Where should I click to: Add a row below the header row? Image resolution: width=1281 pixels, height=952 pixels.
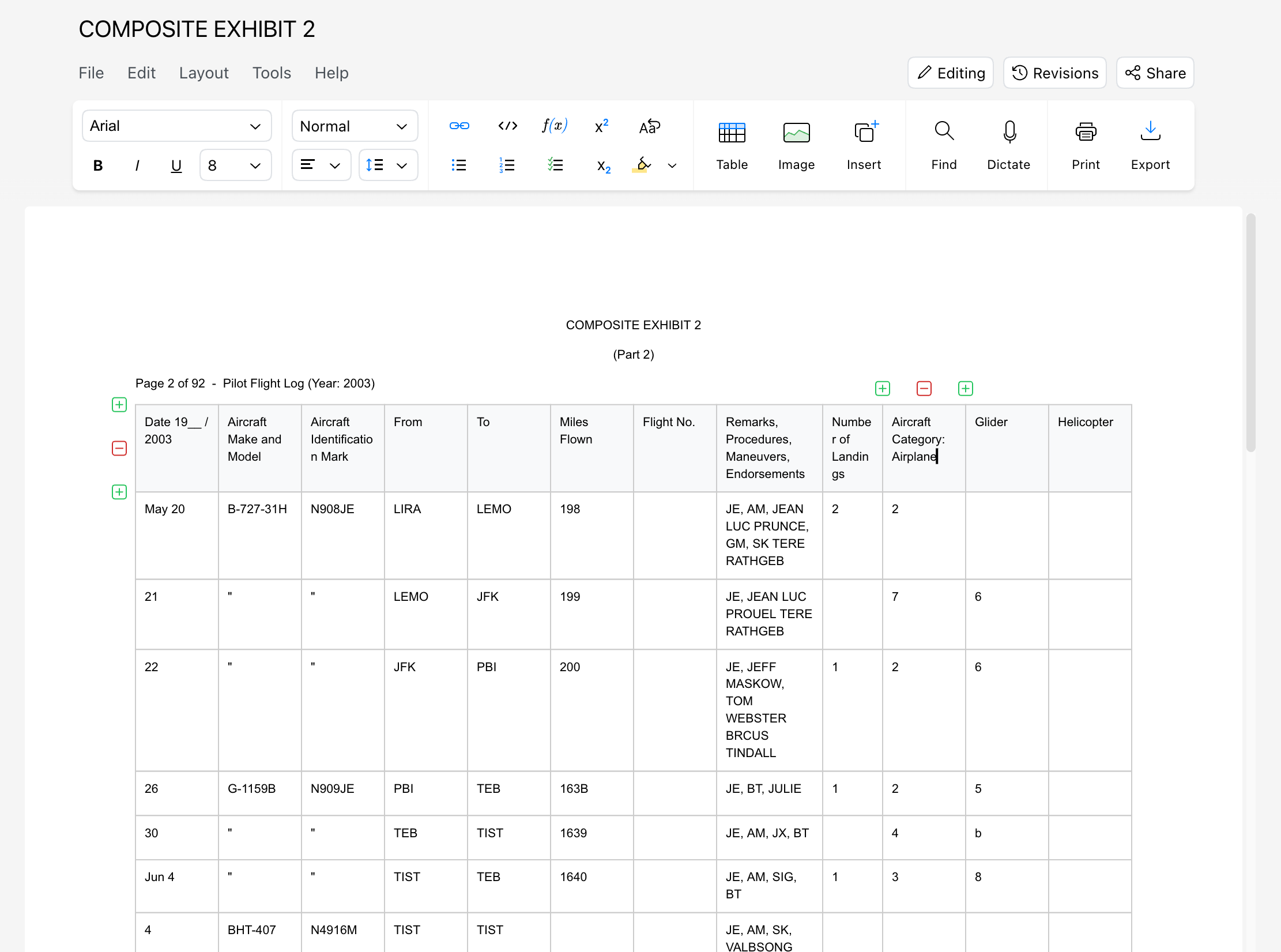pos(119,492)
